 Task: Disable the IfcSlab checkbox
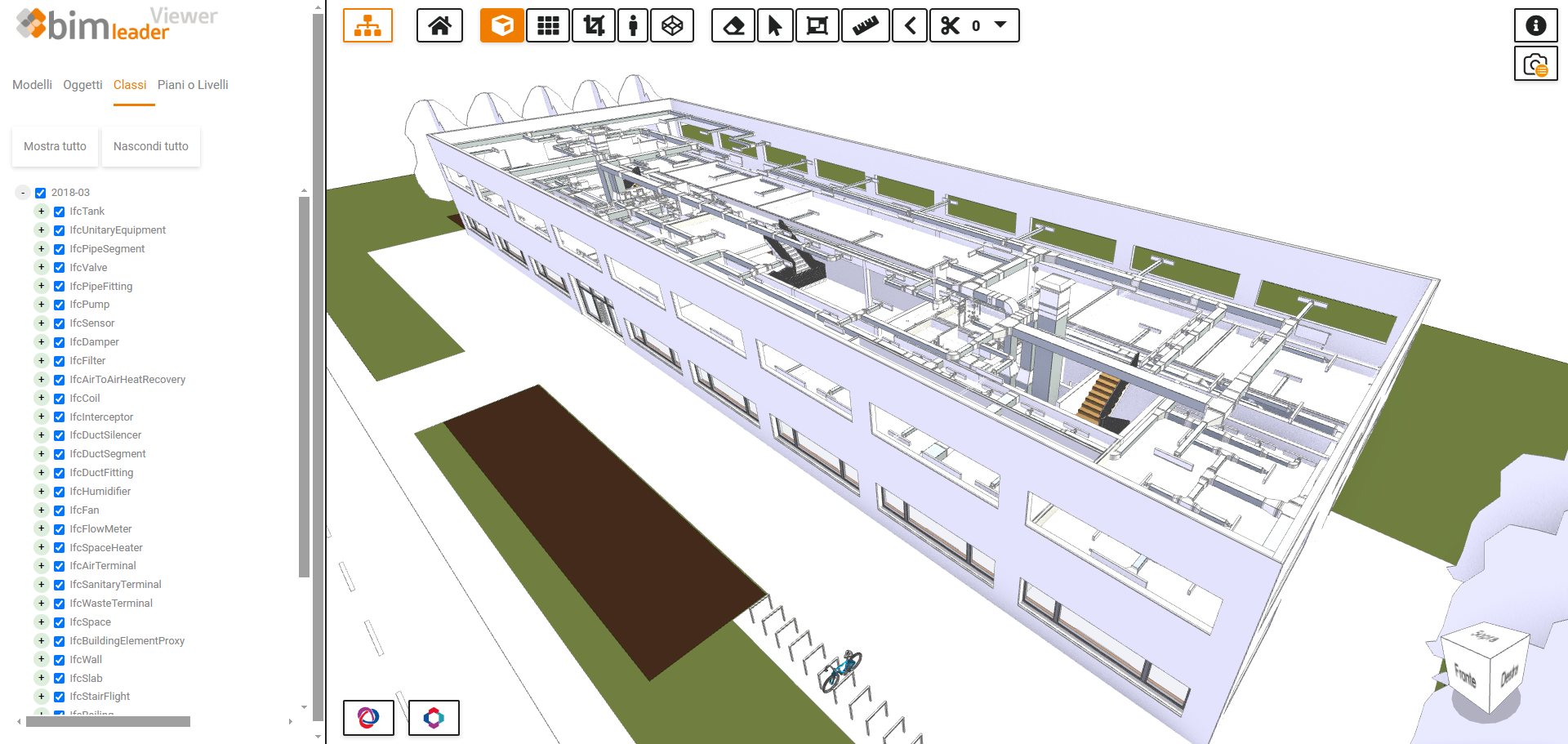click(60, 679)
